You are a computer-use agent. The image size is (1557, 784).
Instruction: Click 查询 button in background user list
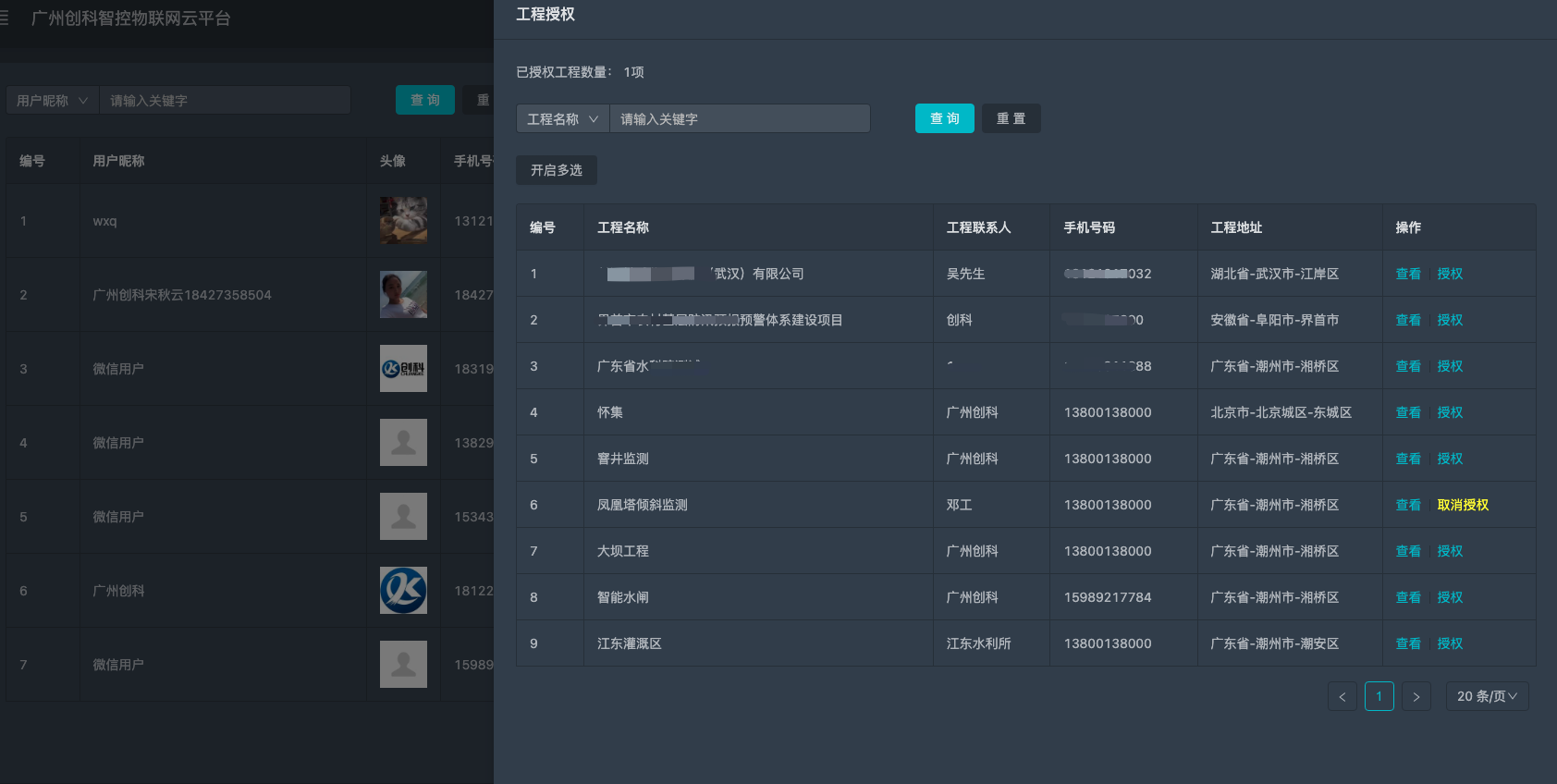425,100
